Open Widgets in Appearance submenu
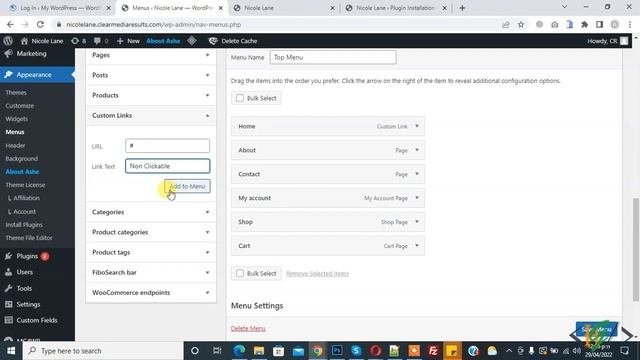The height and width of the screenshot is (360, 640). [17, 119]
